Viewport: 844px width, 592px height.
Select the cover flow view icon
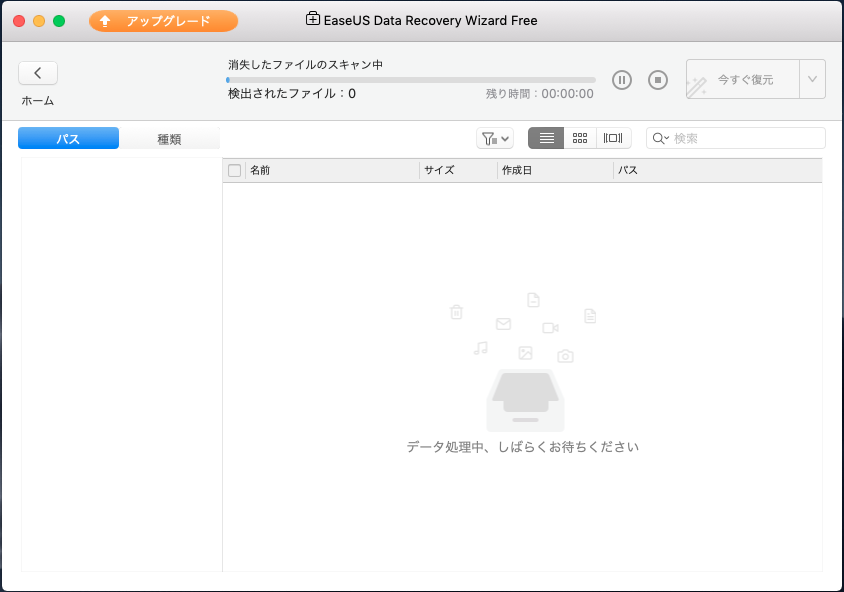coord(613,138)
